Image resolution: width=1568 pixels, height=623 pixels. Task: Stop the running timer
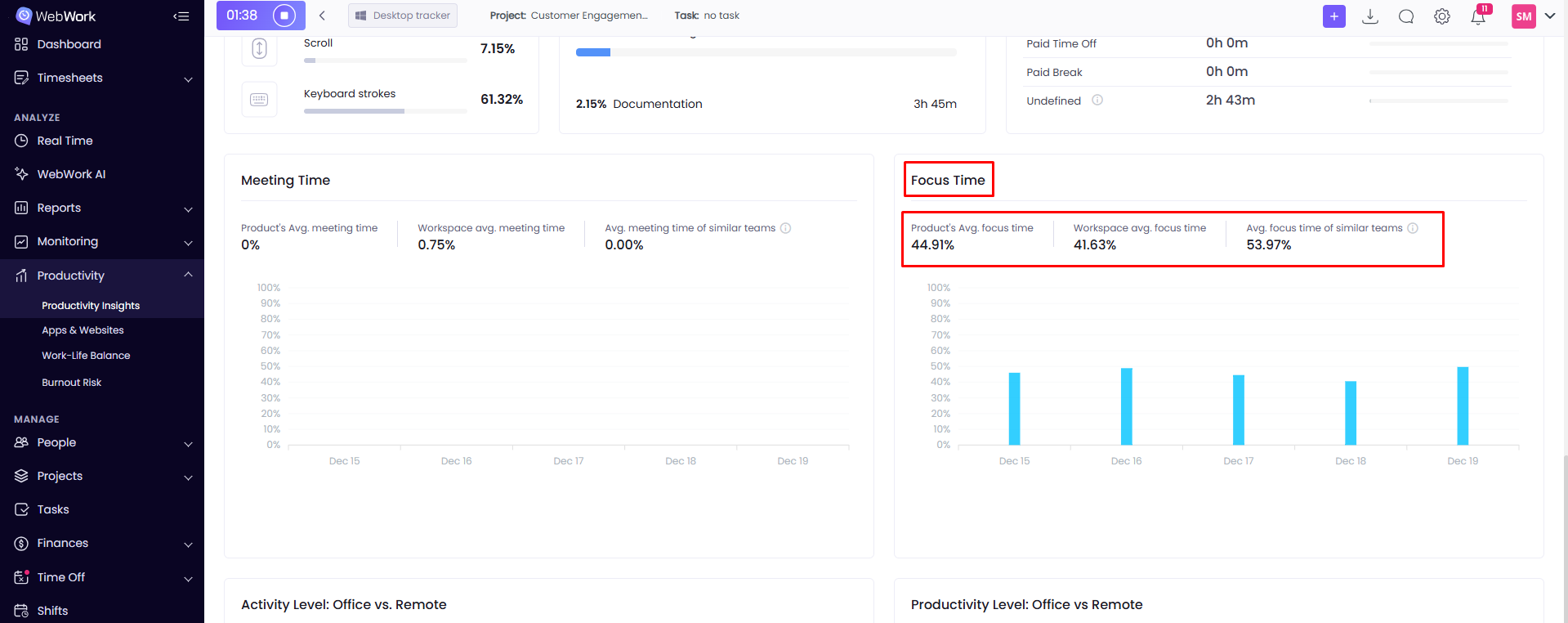[284, 16]
